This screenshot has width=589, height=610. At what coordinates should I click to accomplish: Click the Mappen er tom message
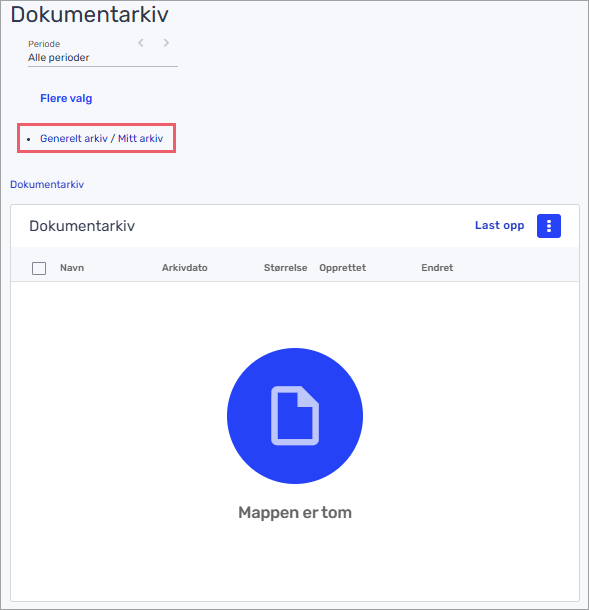pyautogui.click(x=295, y=513)
